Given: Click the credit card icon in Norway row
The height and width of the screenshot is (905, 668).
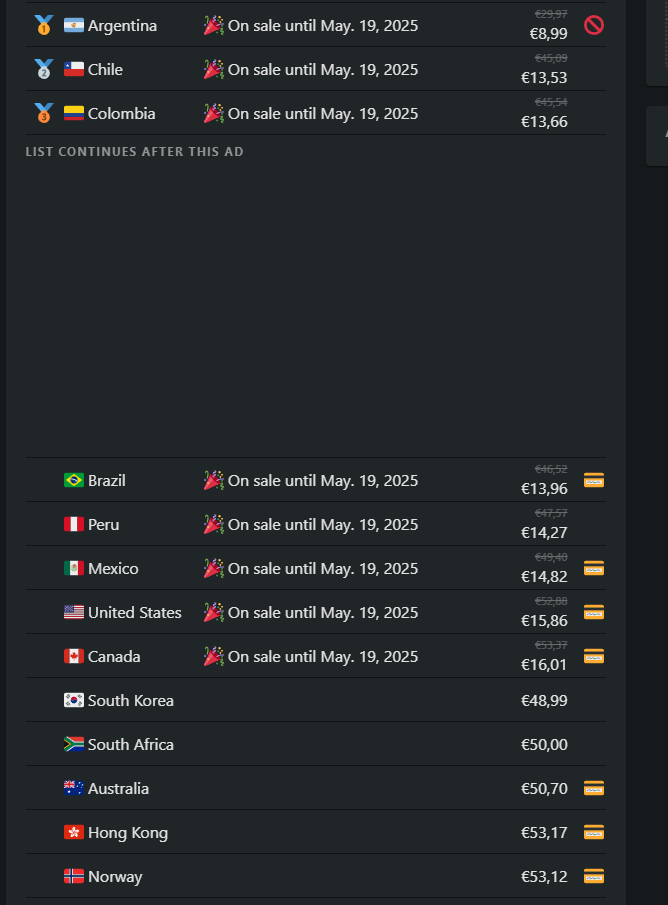Looking at the screenshot, I should [x=594, y=876].
